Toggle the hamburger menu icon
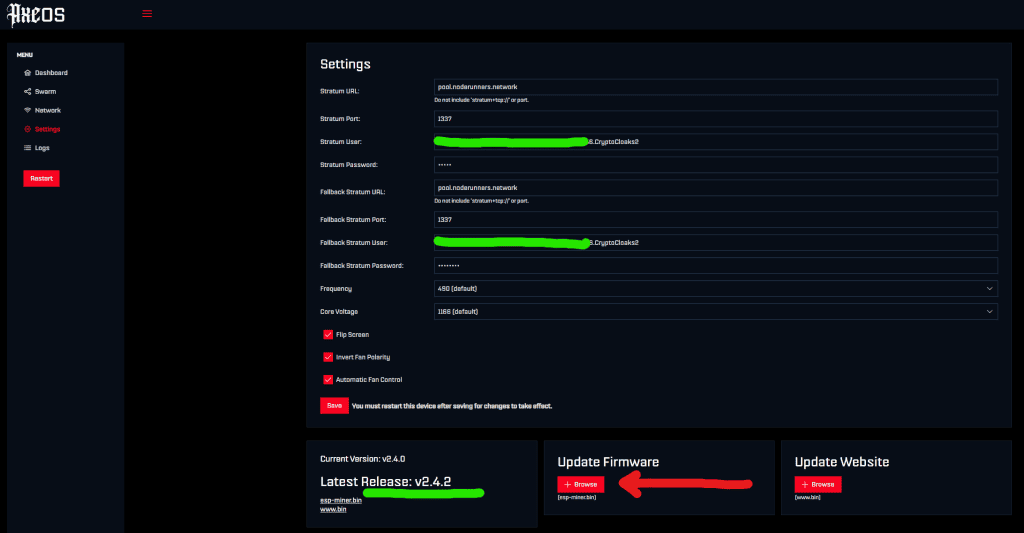Image resolution: width=1024 pixels, height=533 pixels. point(147,14)
